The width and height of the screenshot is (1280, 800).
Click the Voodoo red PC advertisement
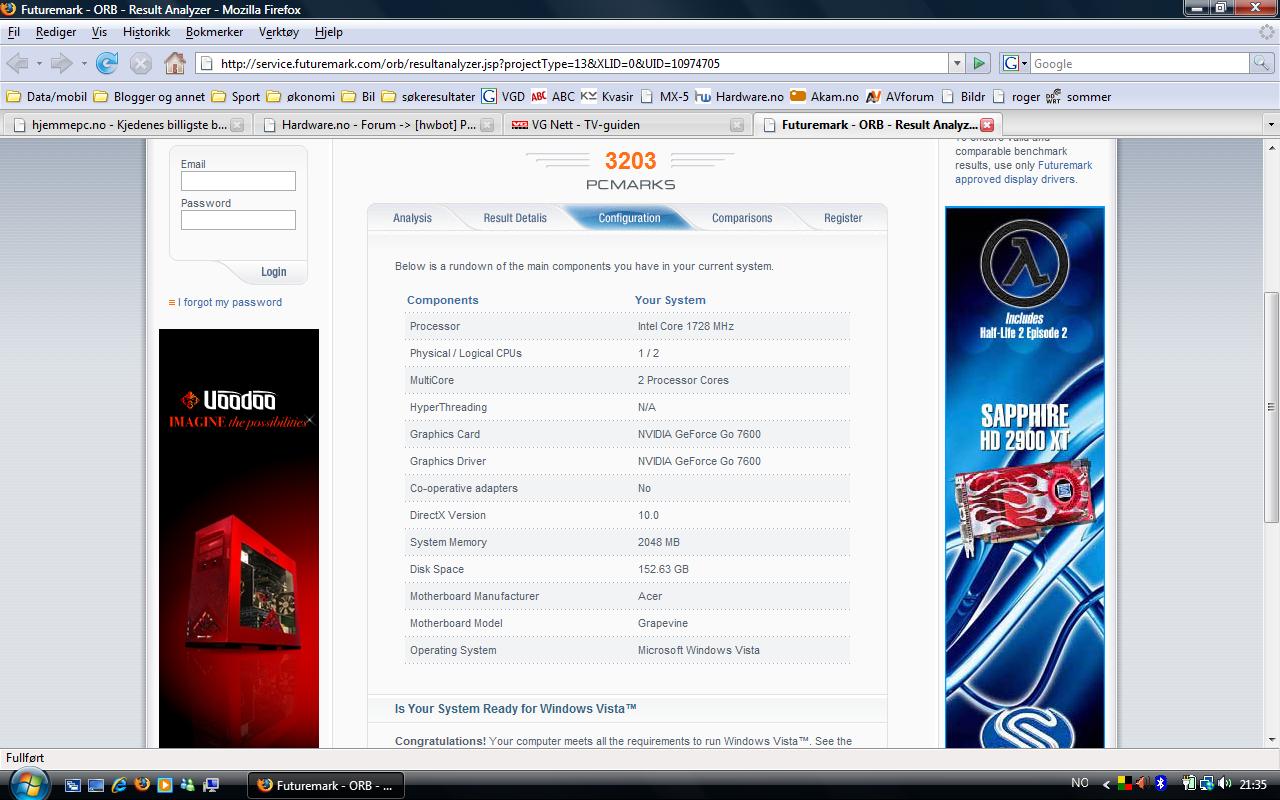pos(239,538)
